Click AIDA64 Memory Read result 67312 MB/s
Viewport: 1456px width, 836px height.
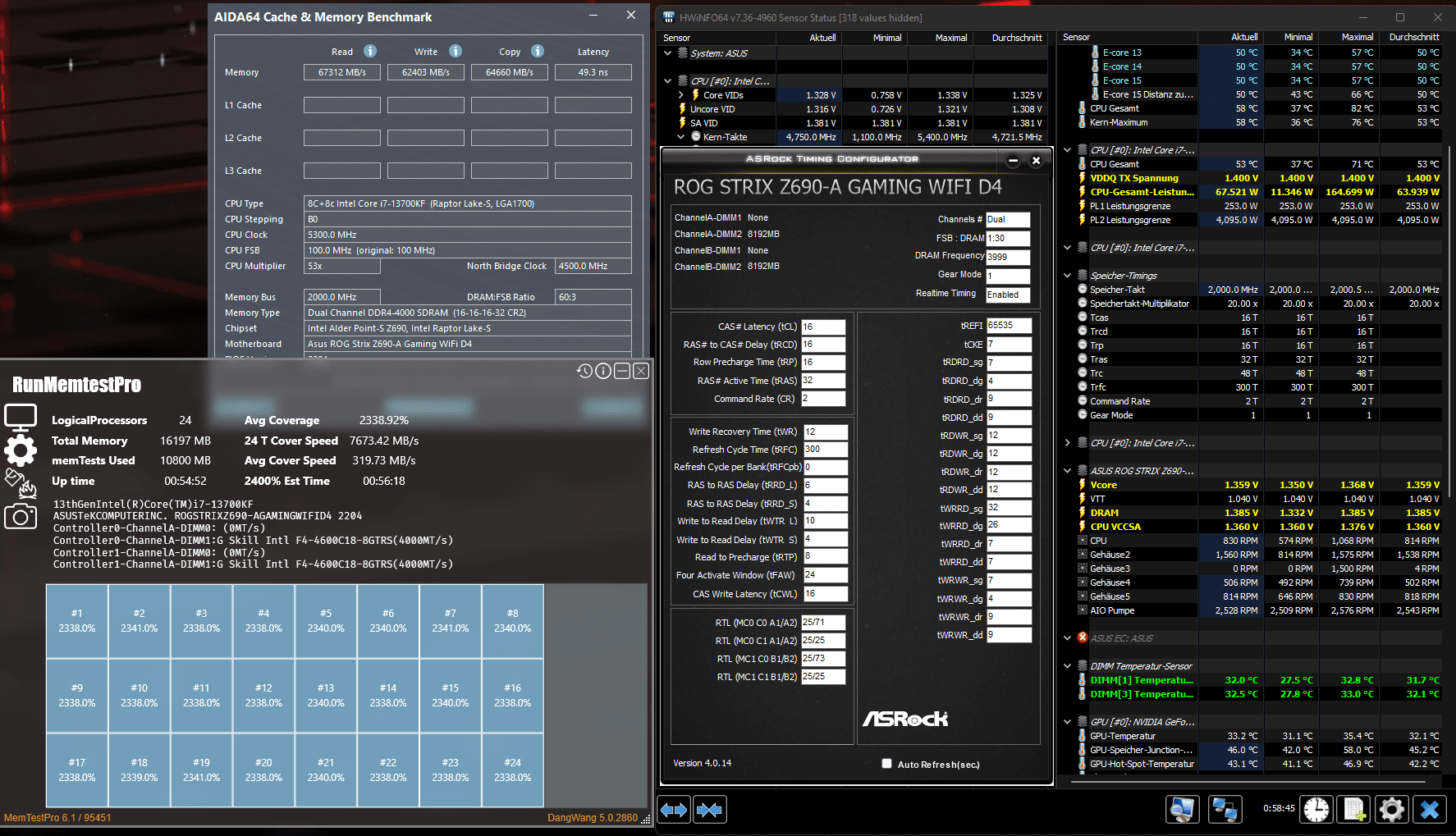[x=342, y=72]
